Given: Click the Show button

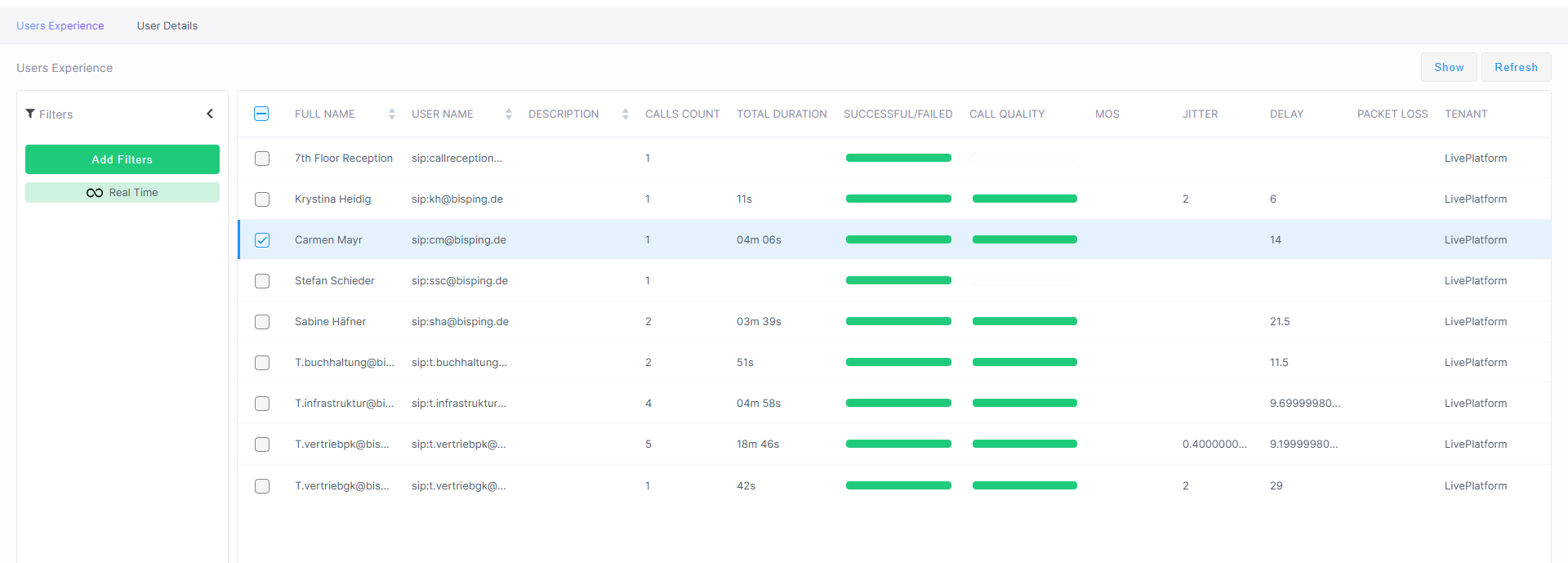Looking at the screenshot, I should click(1449, 67).
